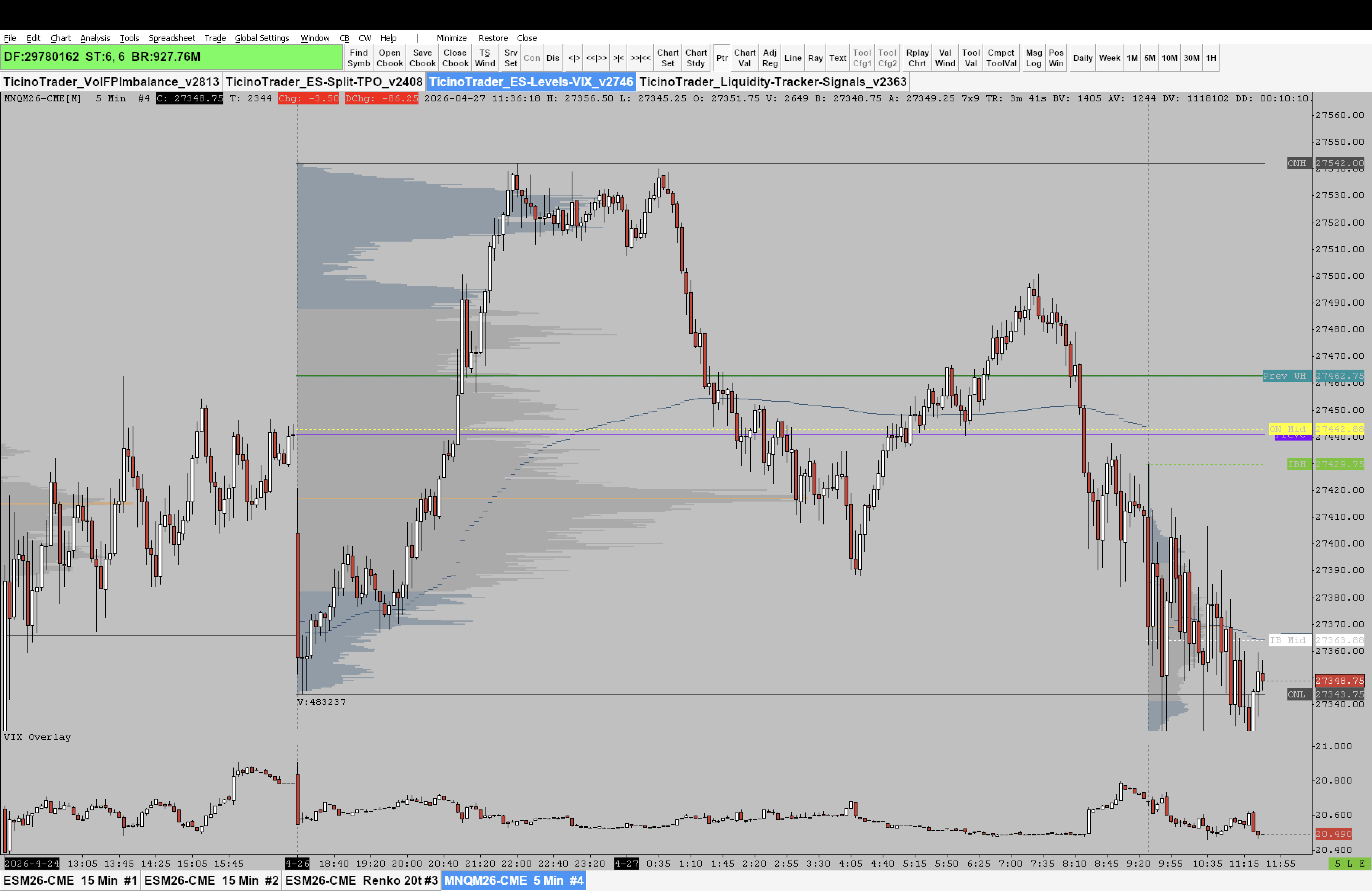Open the Msg Log window

1033,58
